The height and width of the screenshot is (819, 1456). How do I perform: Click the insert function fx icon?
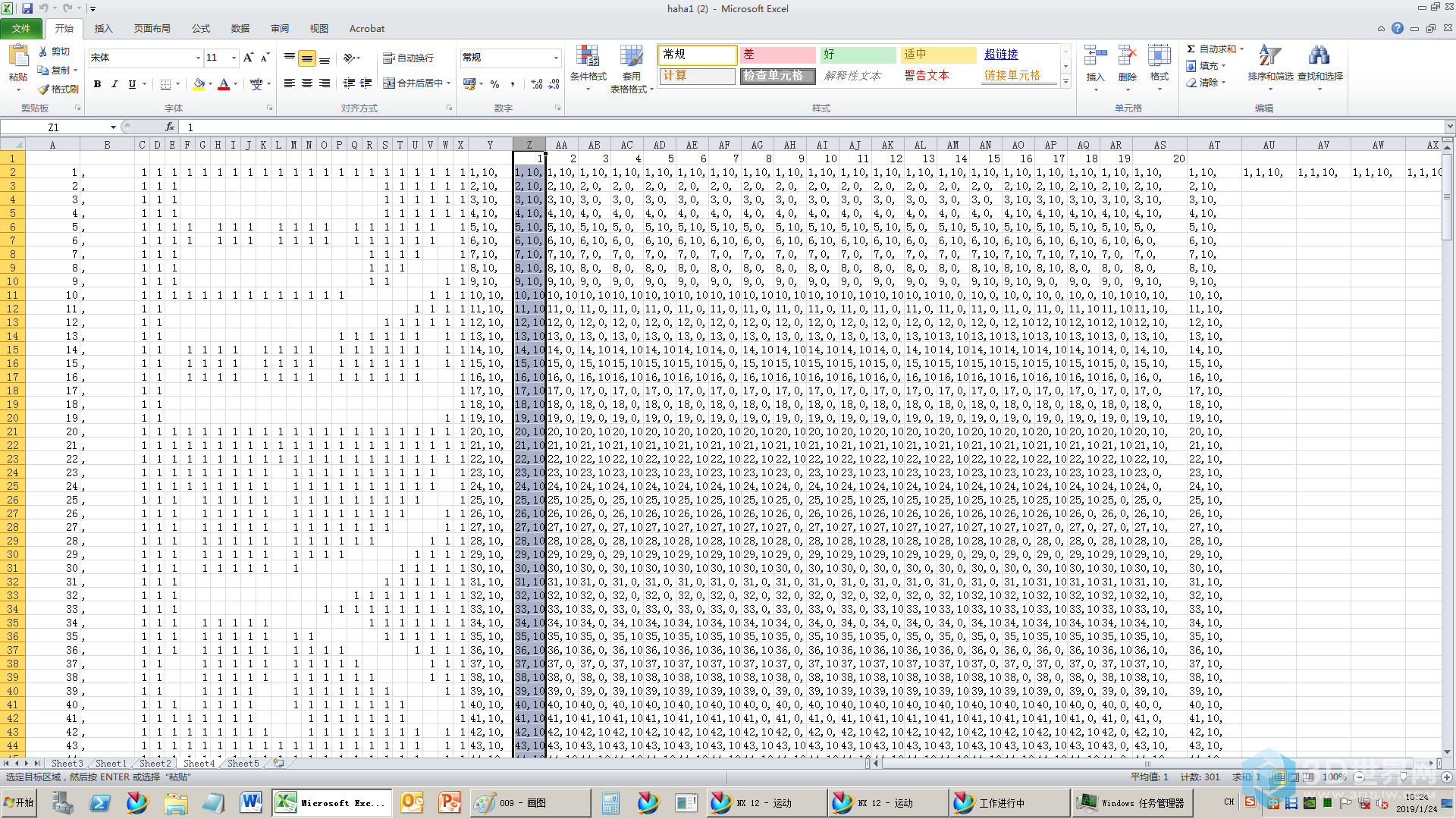(169, 127)
